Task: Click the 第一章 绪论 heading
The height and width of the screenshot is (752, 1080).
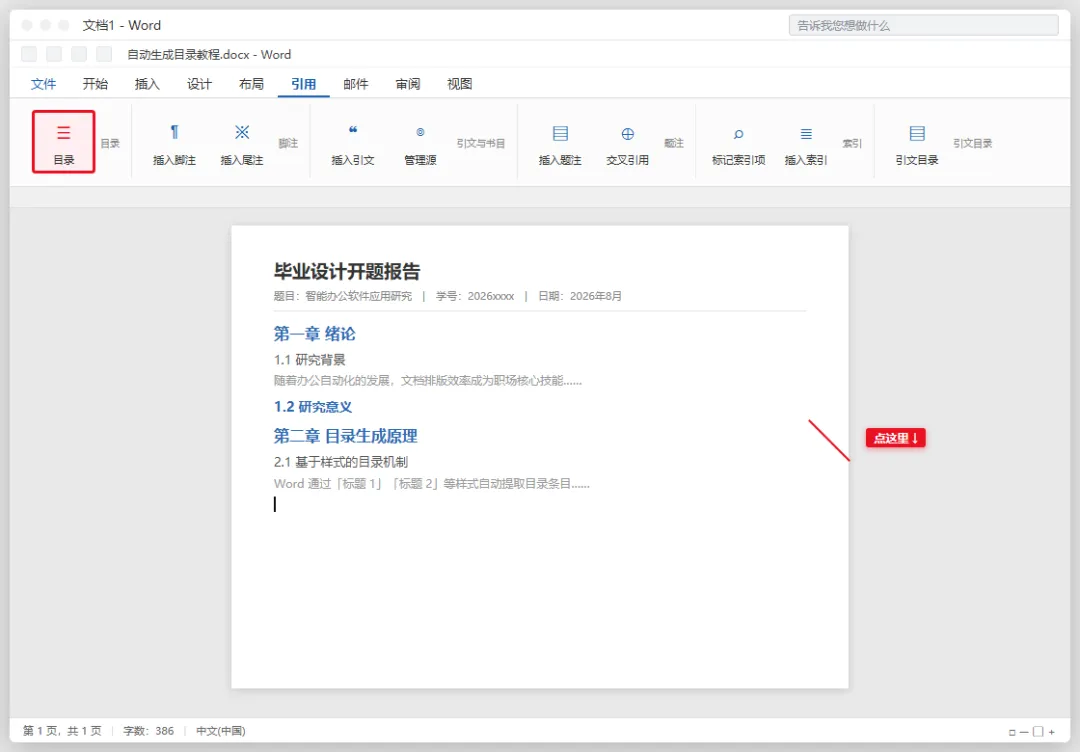Action: click(x=314, y=334)
